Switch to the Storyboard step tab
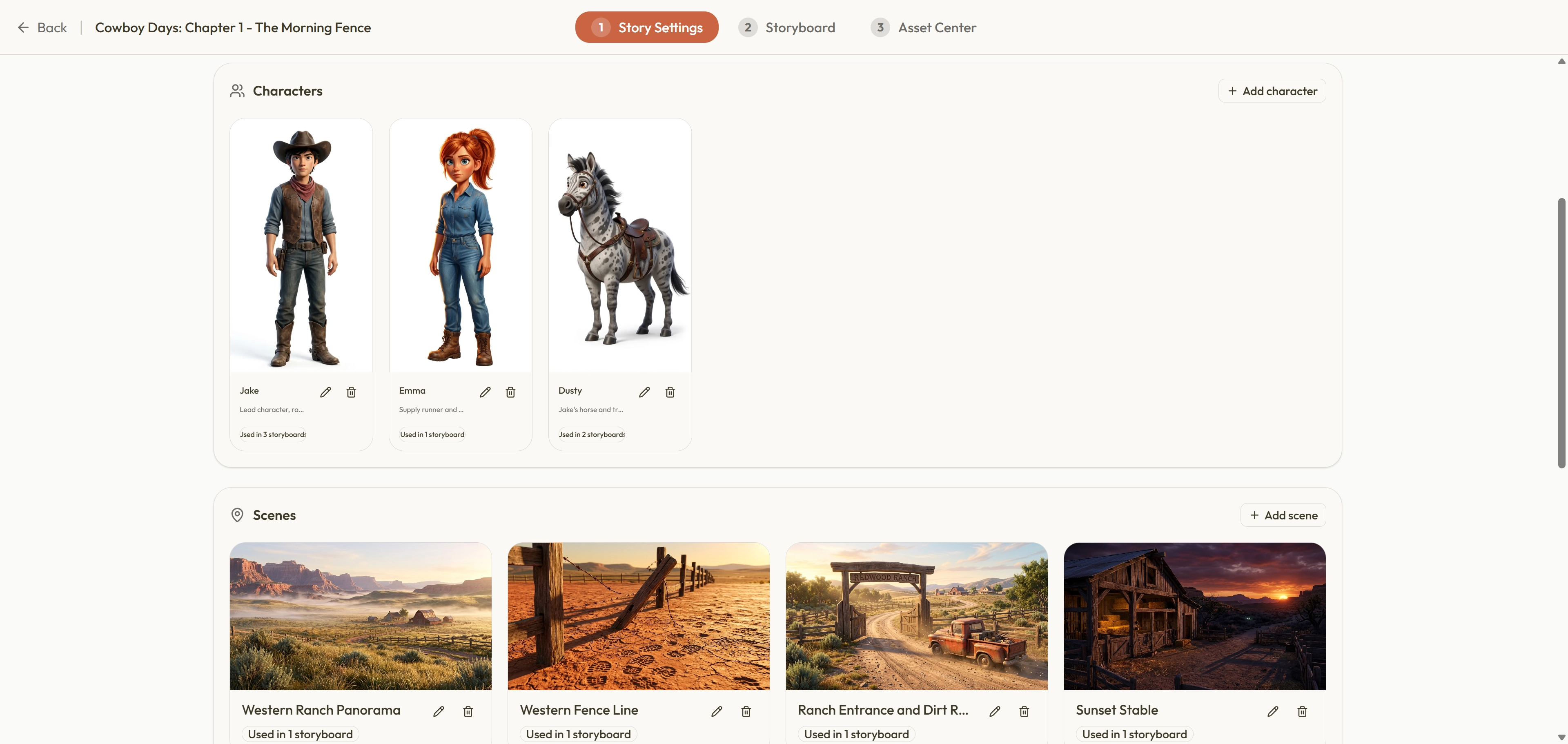1568x744 pixels. point(787,27)
